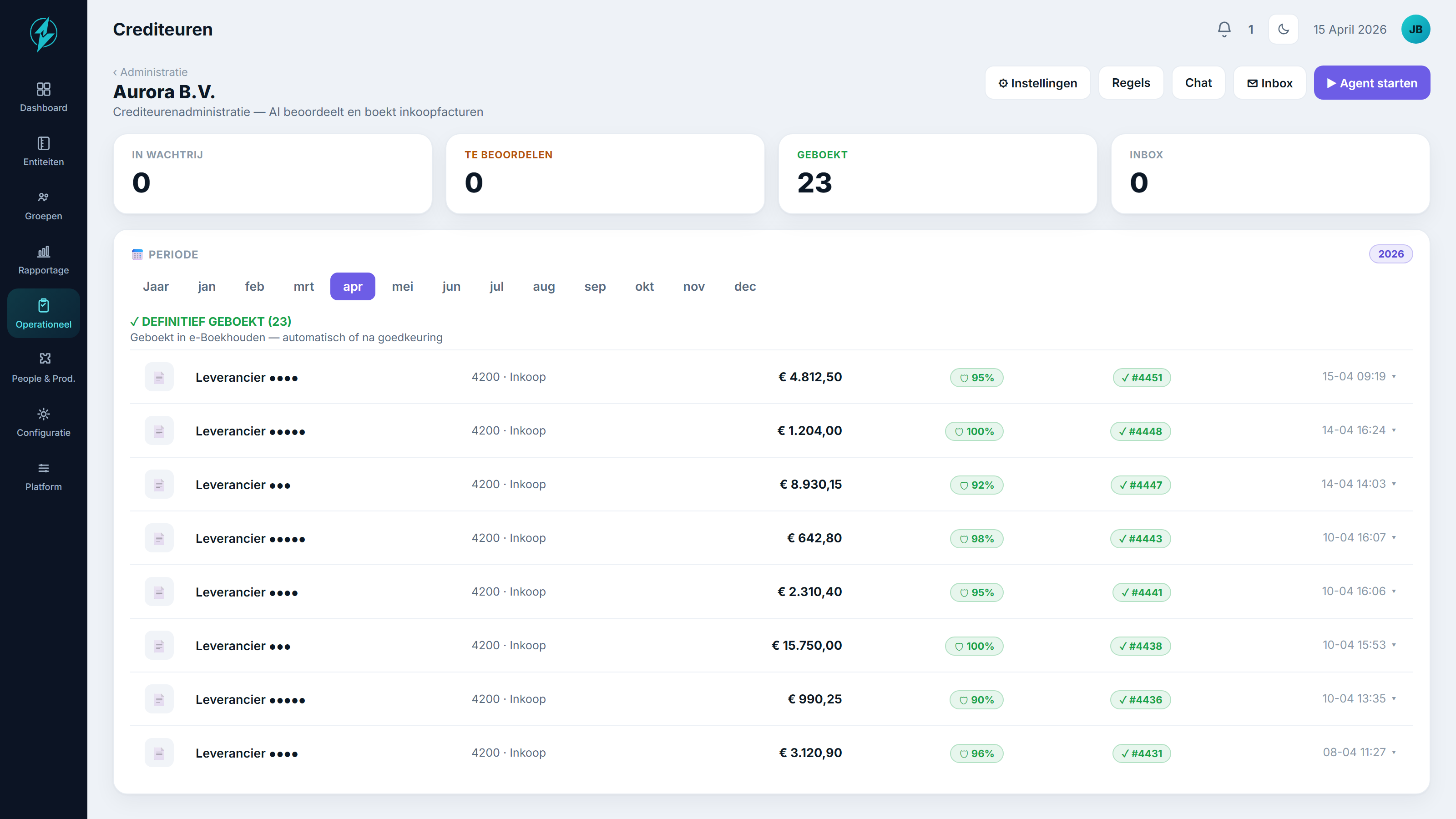Switch period to jan

tap(207, 287)
